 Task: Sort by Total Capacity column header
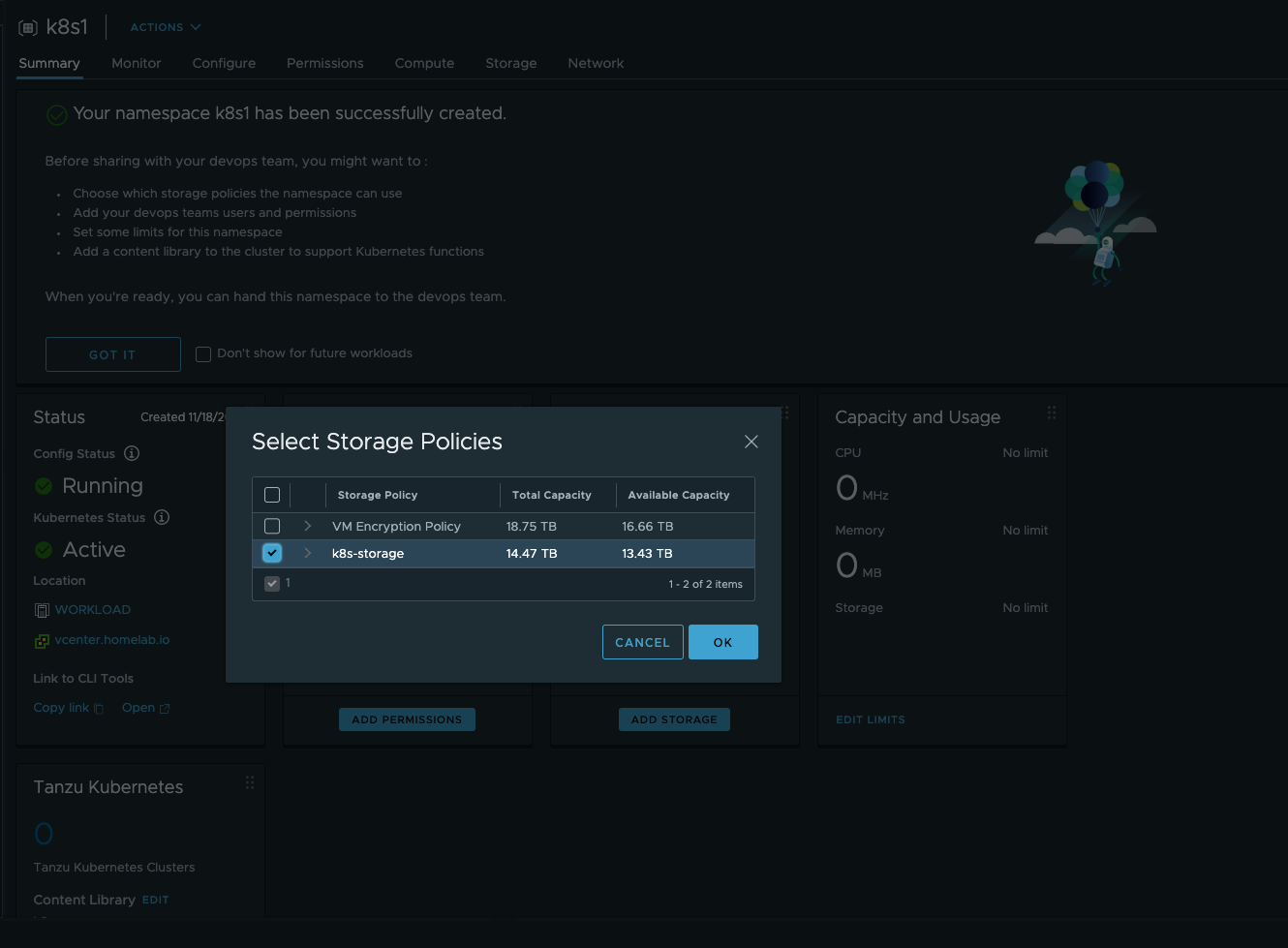[551, 495]
